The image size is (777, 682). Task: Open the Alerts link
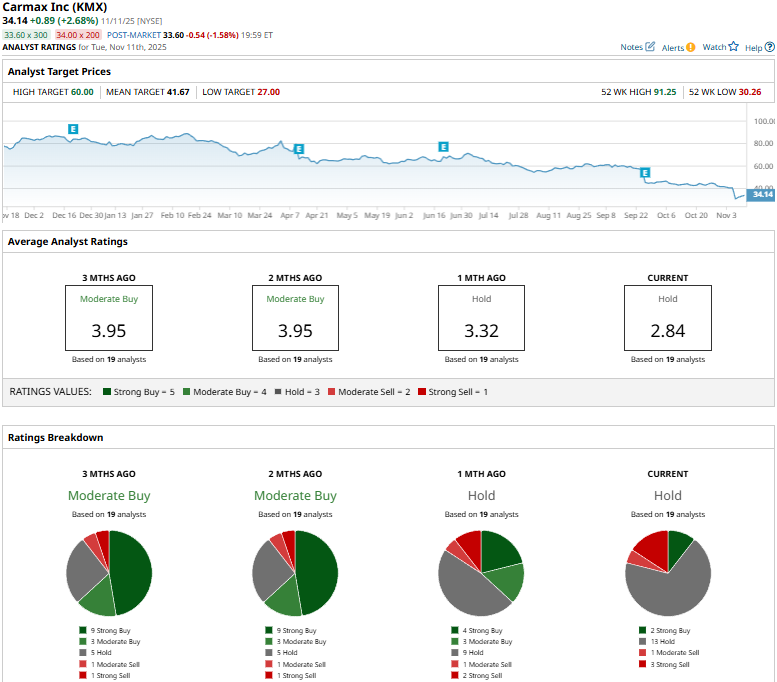[673, 48]
